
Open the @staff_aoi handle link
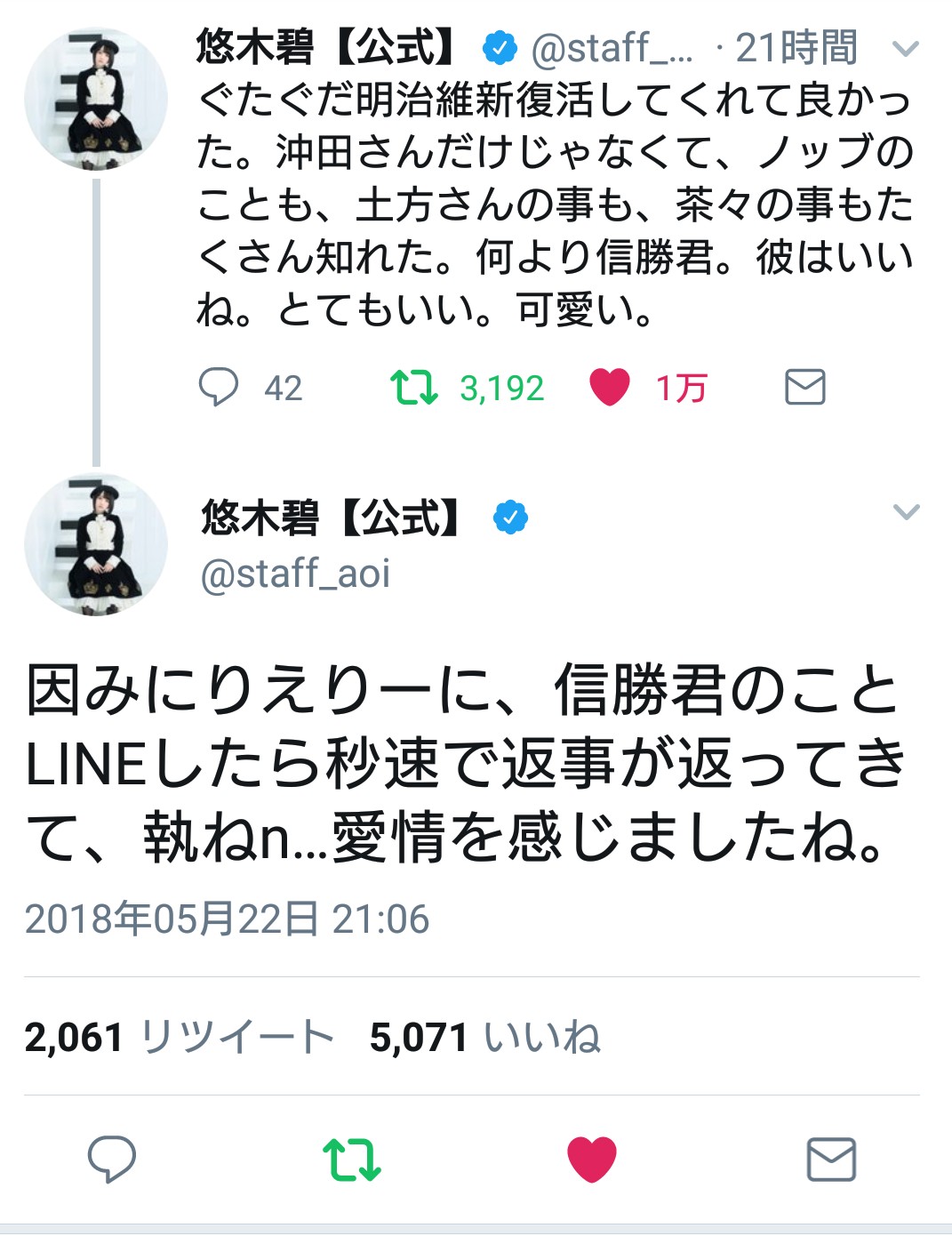pyautogui.click(x=295, y=574)
